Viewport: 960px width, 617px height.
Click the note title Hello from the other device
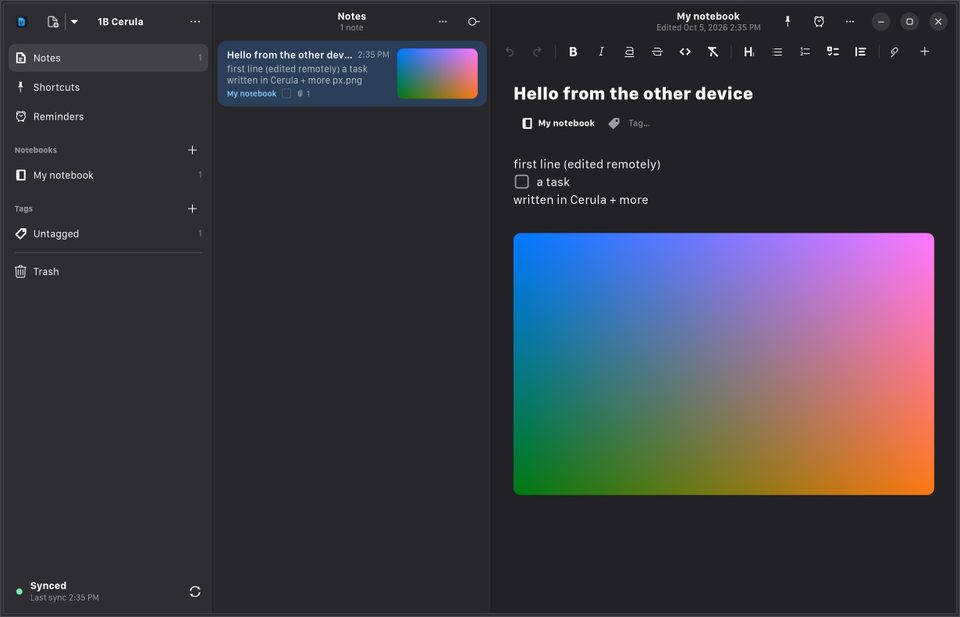pos(633,94)
